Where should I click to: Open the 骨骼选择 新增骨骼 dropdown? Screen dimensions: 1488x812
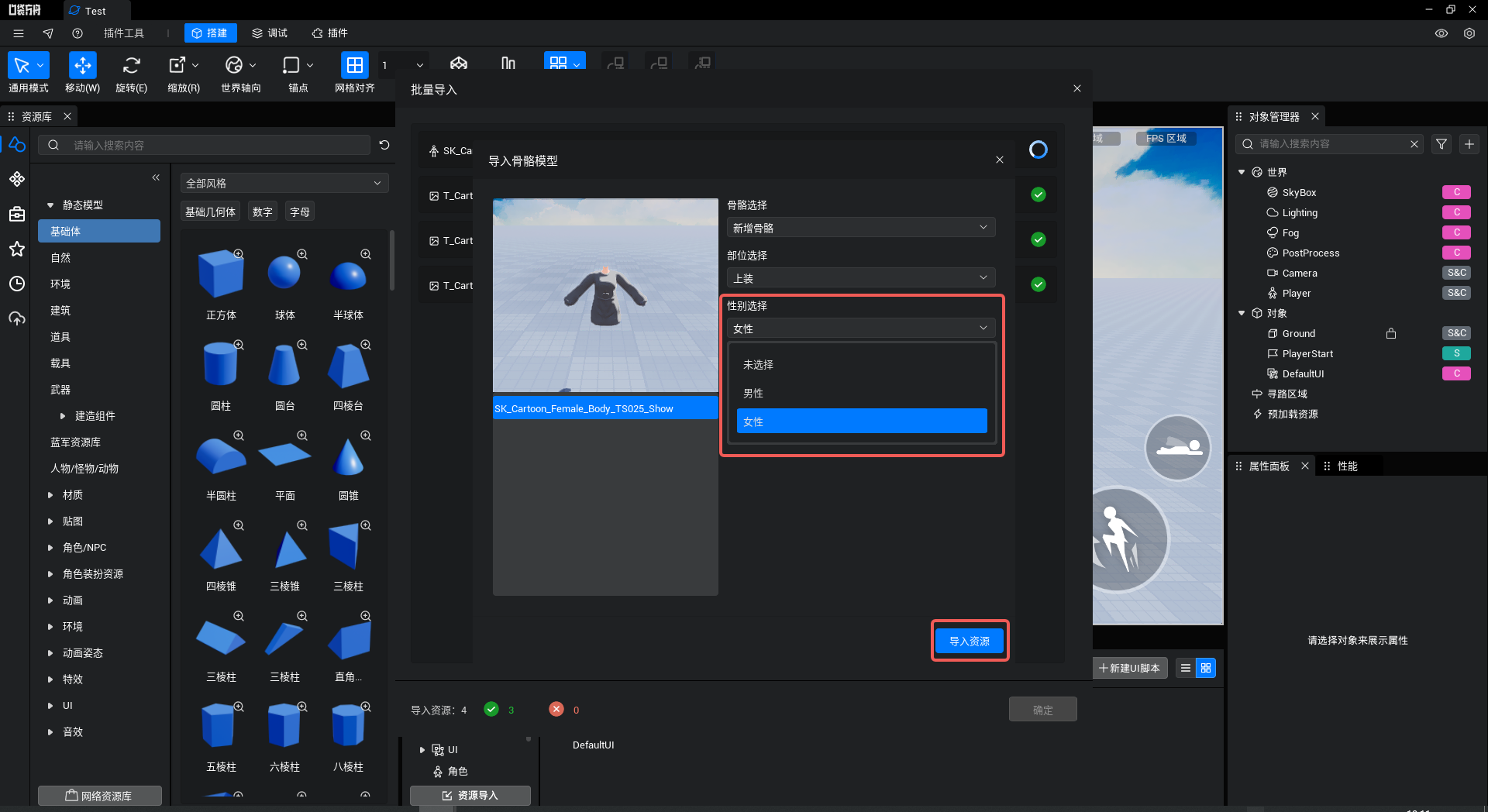tap(861, 228)
